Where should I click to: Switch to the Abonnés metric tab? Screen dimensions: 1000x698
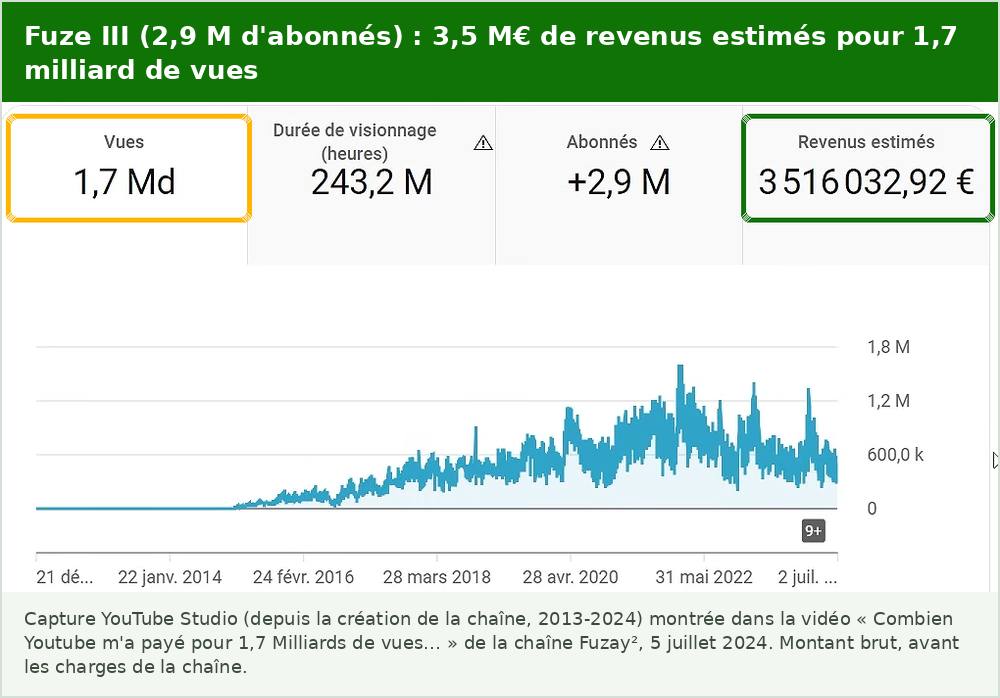(619, 185)
